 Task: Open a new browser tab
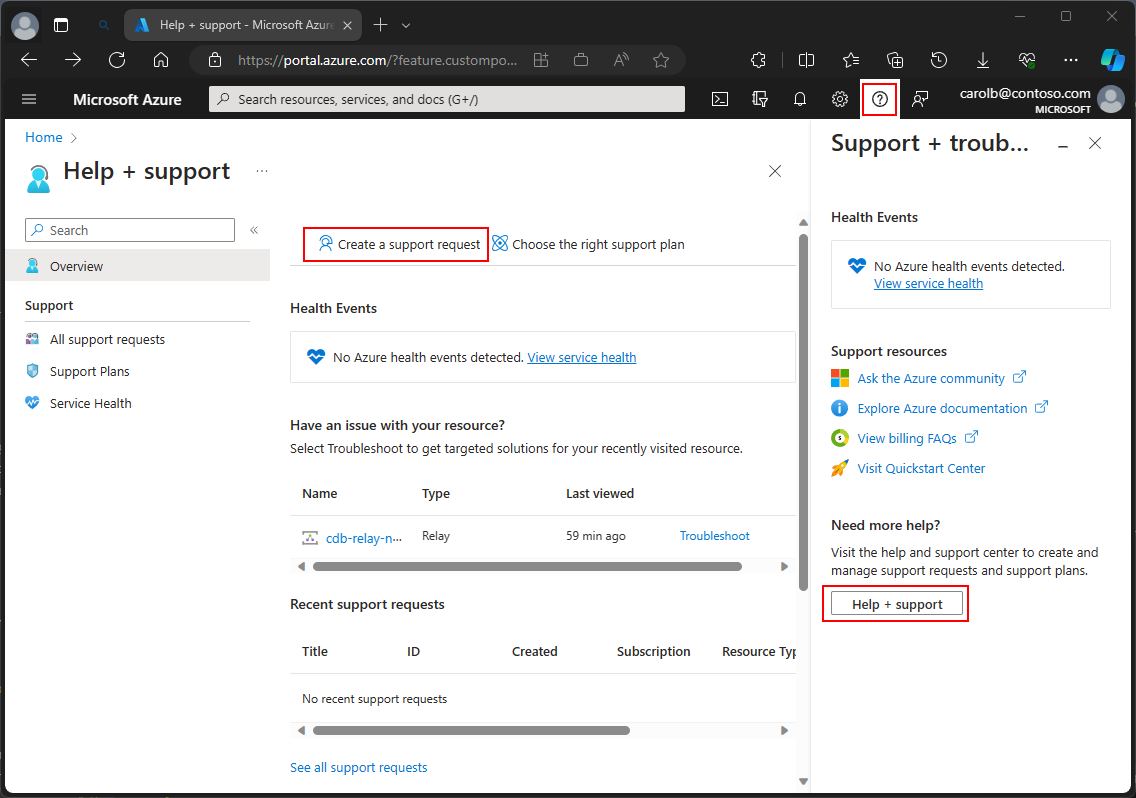pos(380,25)
